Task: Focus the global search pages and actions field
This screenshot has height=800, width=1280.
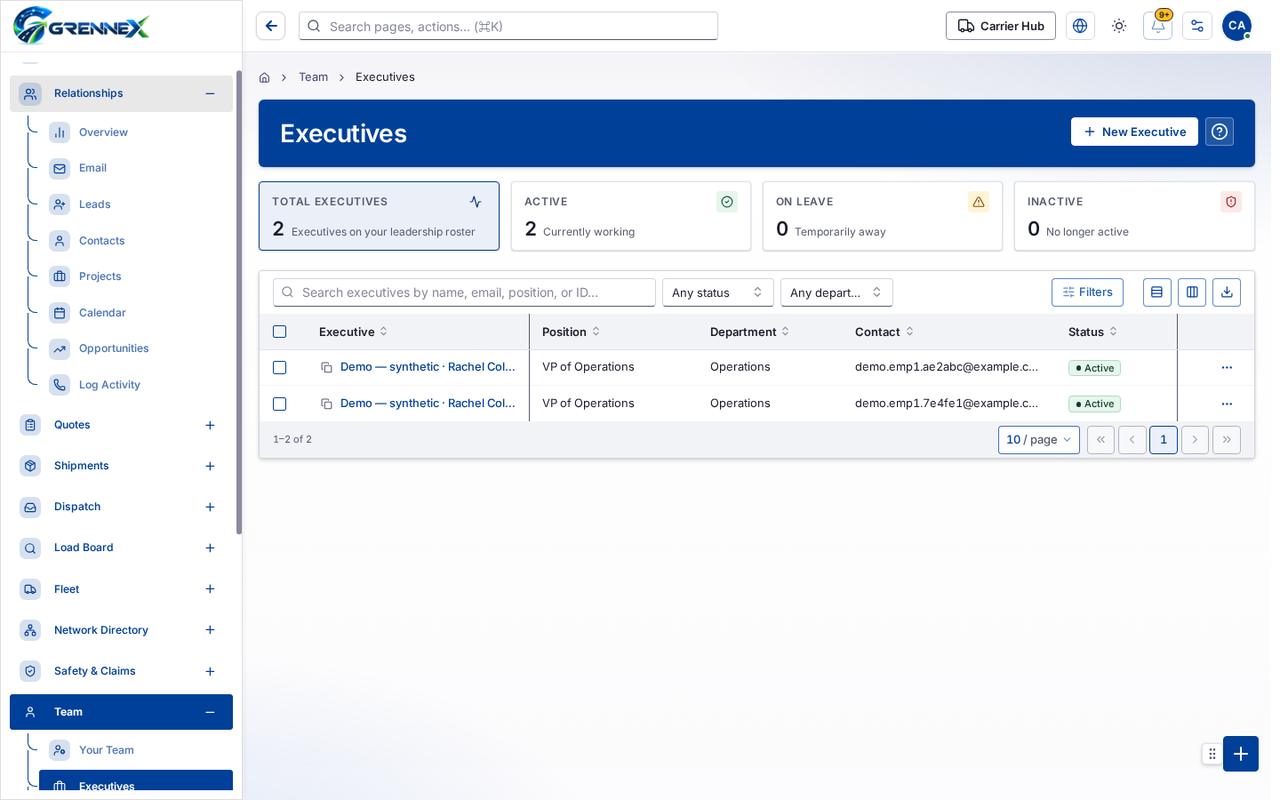Action: click(508, 26)
